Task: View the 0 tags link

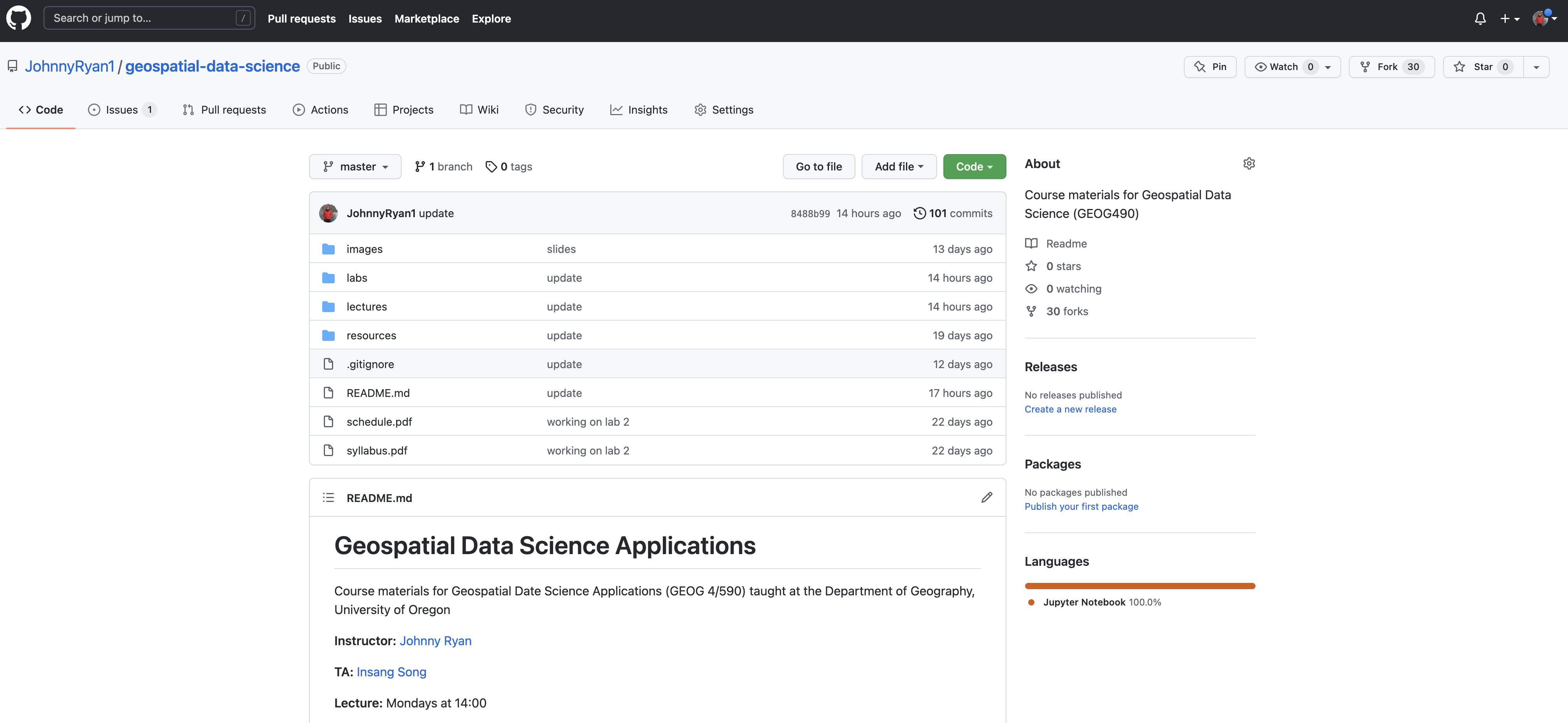Action: [x=509, y=167]
